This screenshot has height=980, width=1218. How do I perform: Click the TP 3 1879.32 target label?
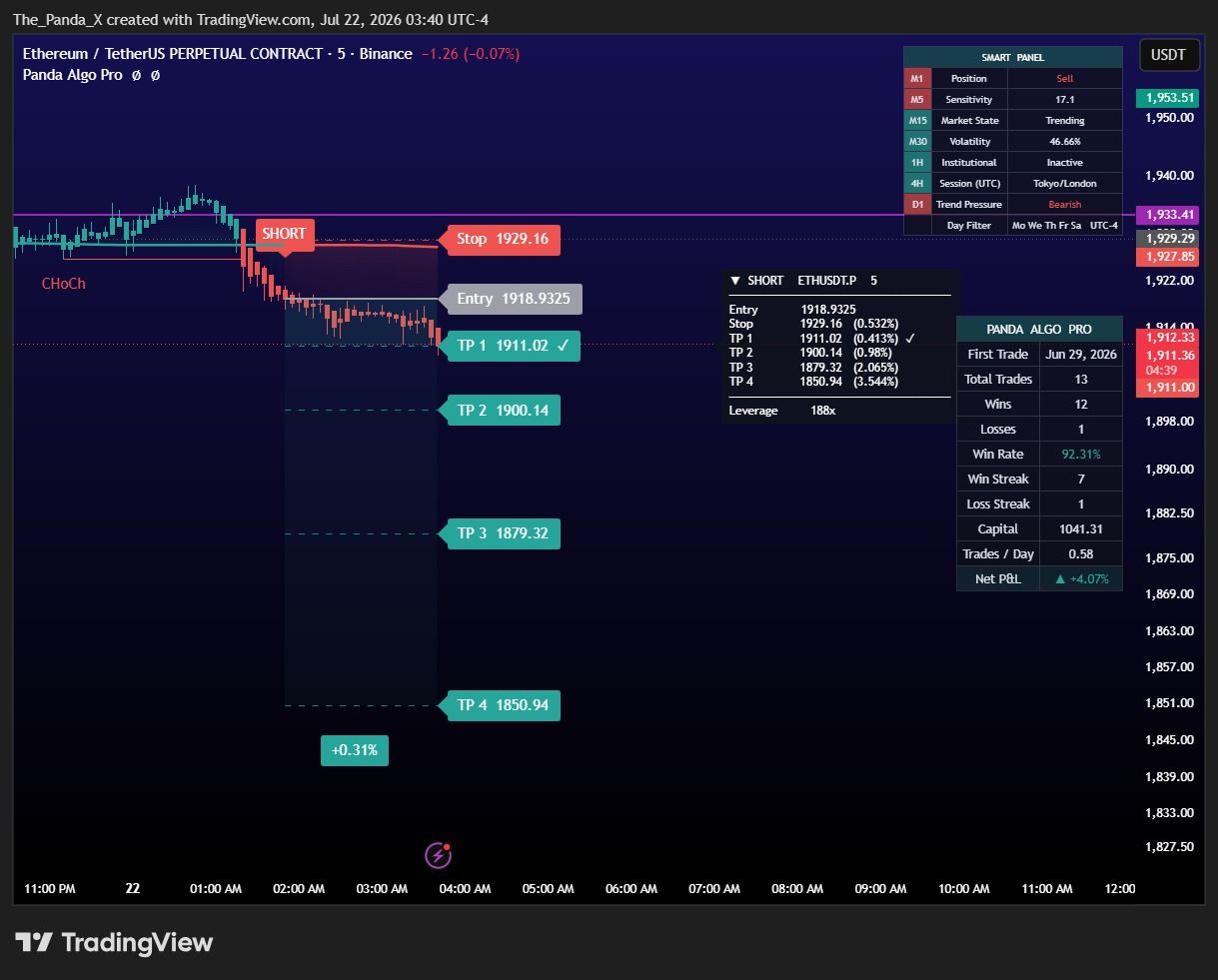coord(503,533)
